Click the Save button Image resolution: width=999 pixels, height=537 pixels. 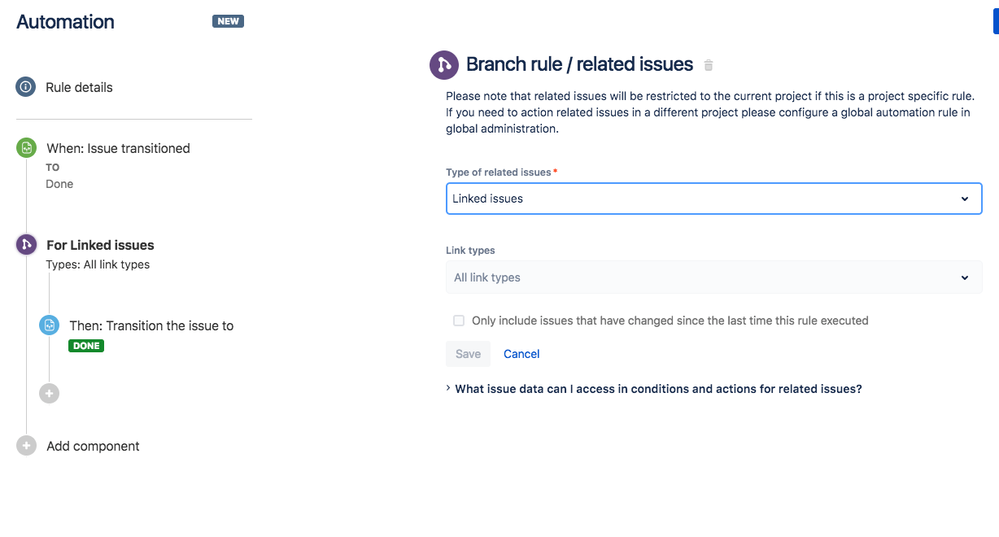pyautogui.click(x=468, y=354)
